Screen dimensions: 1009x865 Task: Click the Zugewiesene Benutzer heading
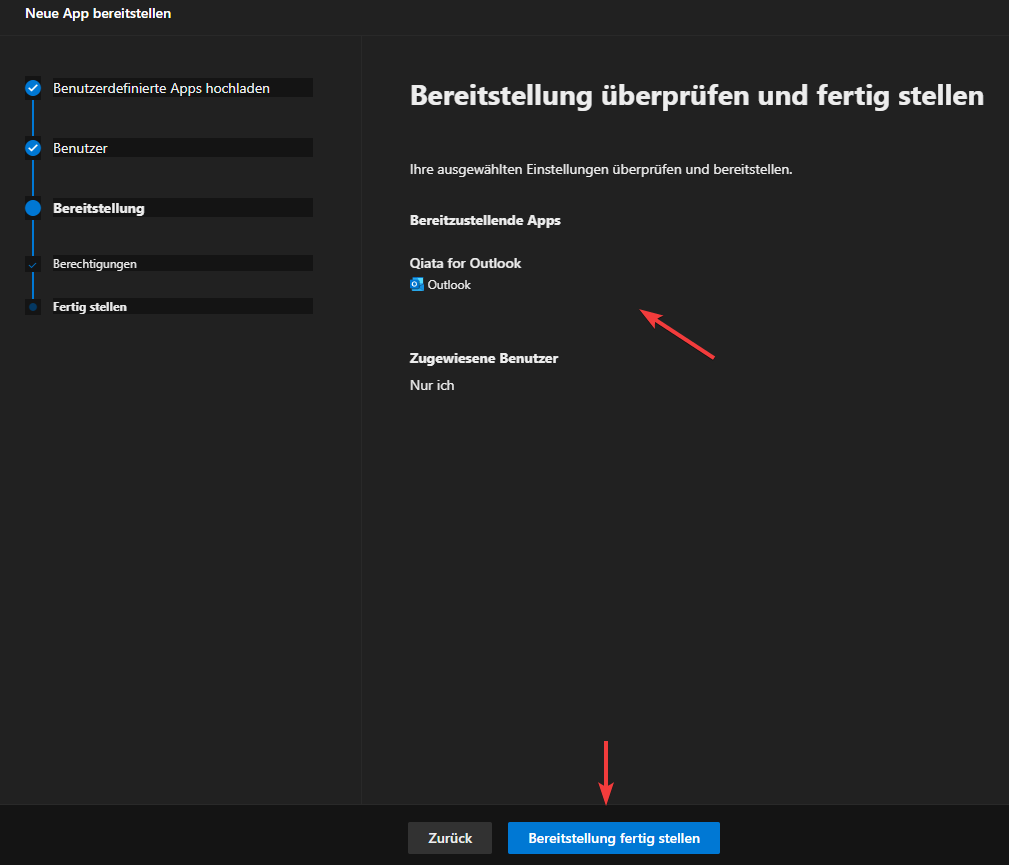click(483, 358)
